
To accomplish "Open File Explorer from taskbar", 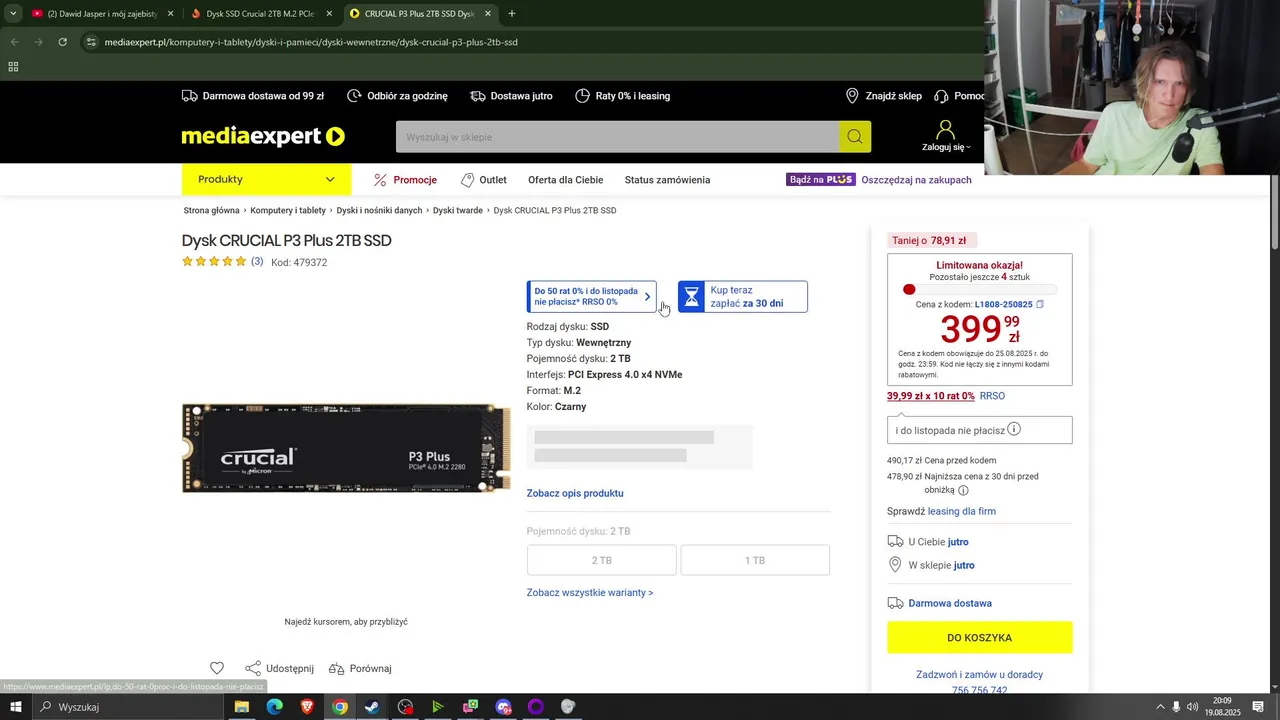I will tap(241, 707).
